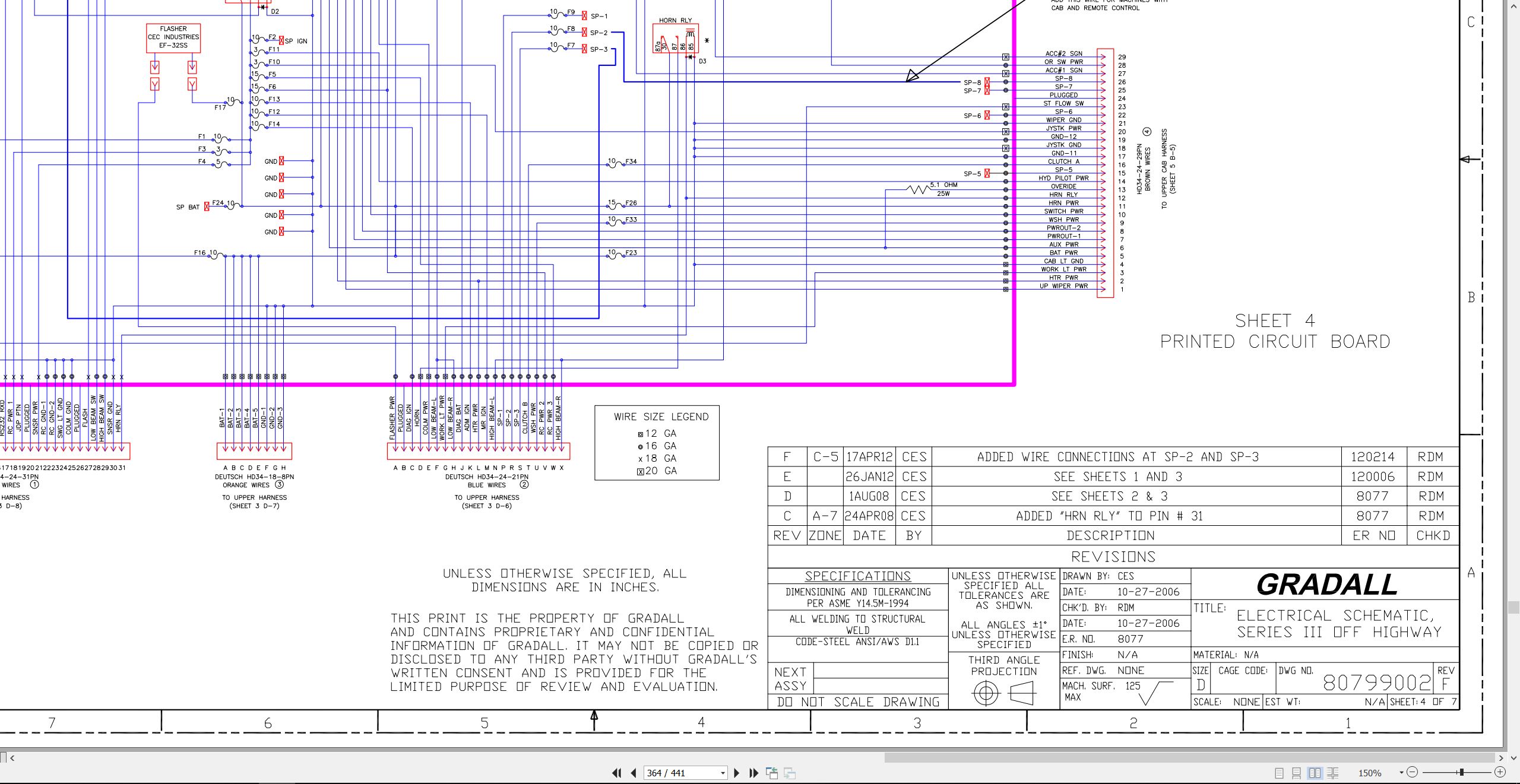Click the zoom in plus button
The width and height of the screenshot is (1520, 784).
point(1500,772)
